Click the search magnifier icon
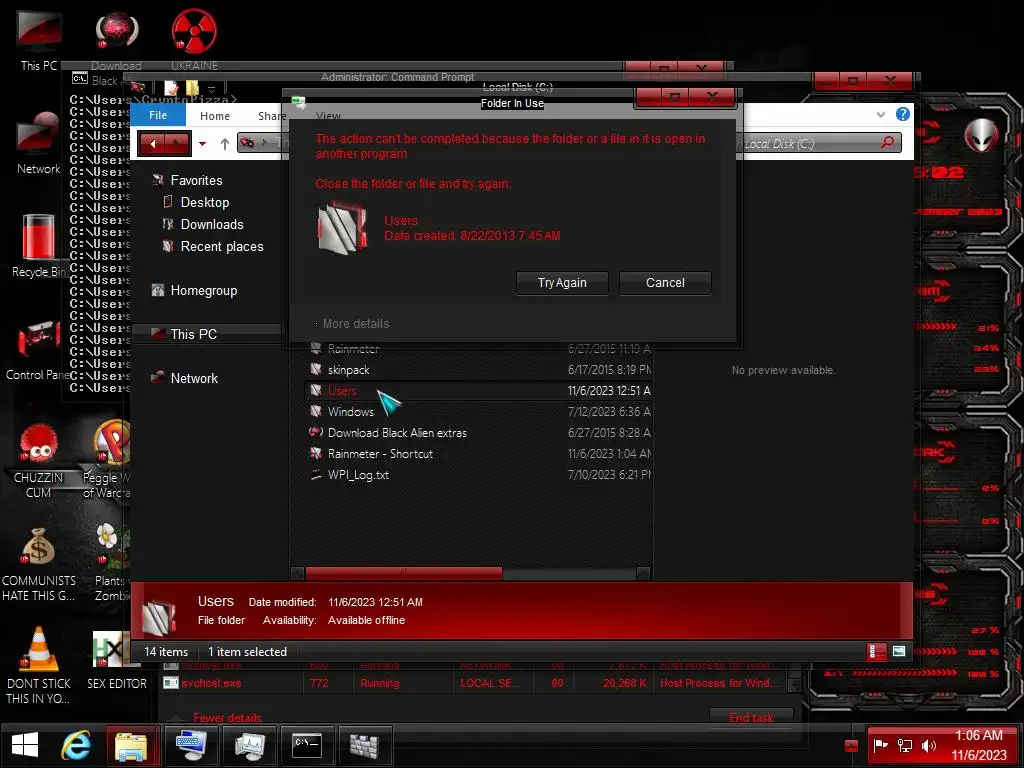Screen dimensions: 1024x768 pos(888,142)
